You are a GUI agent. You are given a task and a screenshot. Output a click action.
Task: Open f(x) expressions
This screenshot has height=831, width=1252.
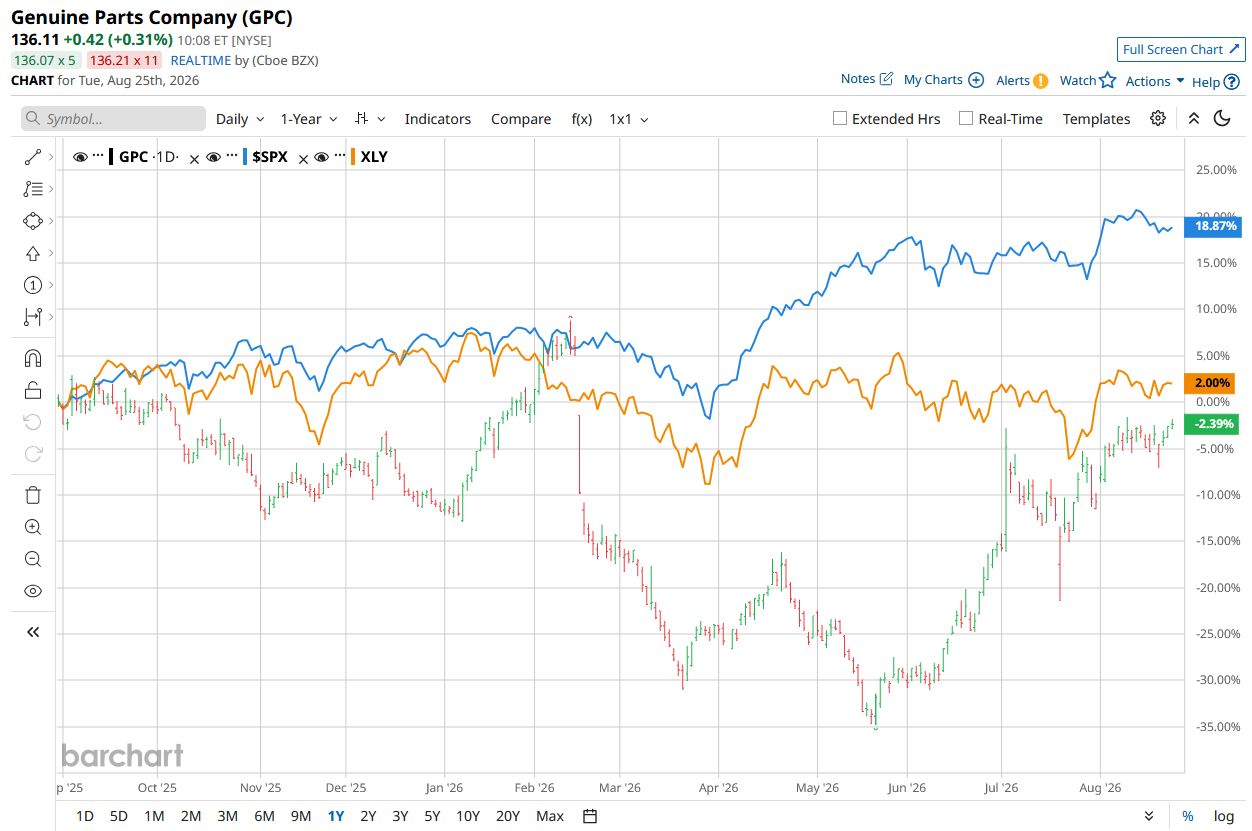(x=582, y=118)
